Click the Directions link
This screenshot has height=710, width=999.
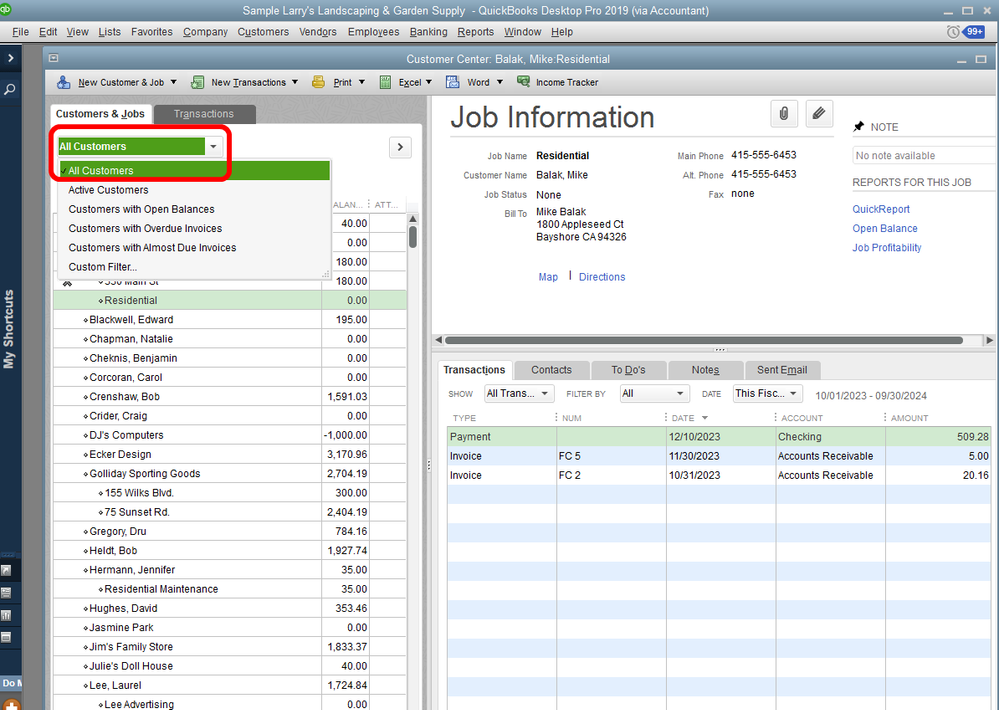602,277
